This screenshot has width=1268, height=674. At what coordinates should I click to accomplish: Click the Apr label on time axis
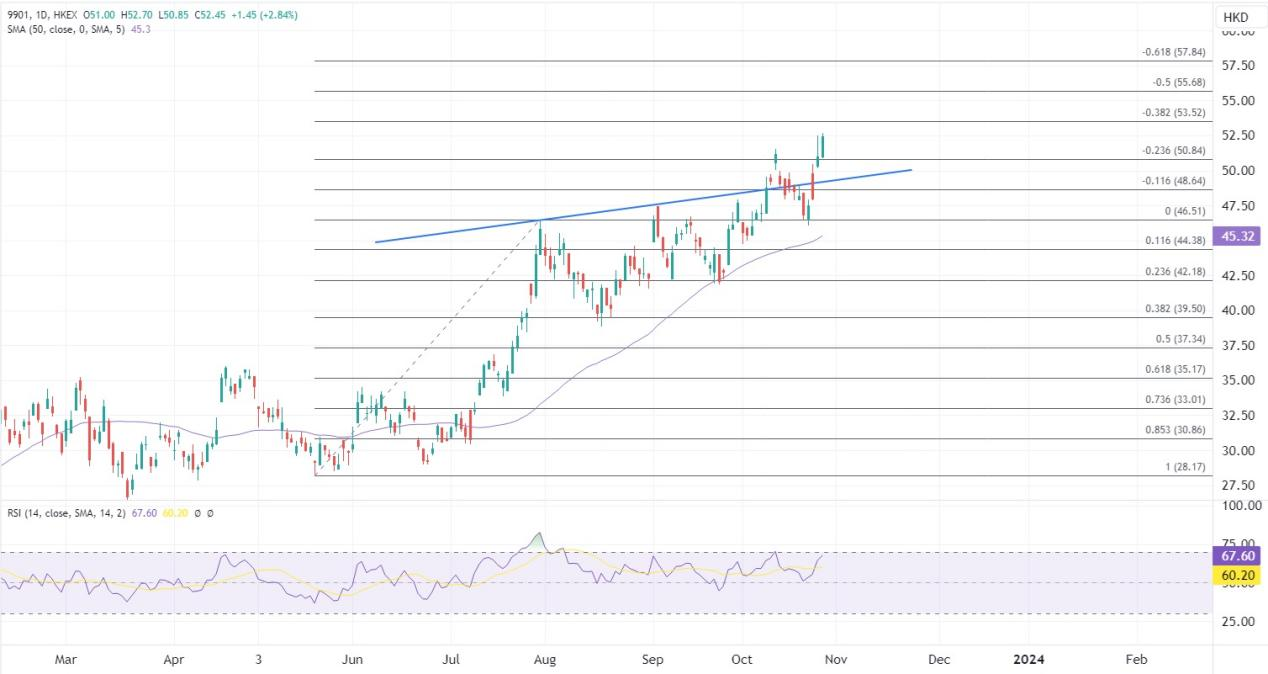(x=174, y=660)
